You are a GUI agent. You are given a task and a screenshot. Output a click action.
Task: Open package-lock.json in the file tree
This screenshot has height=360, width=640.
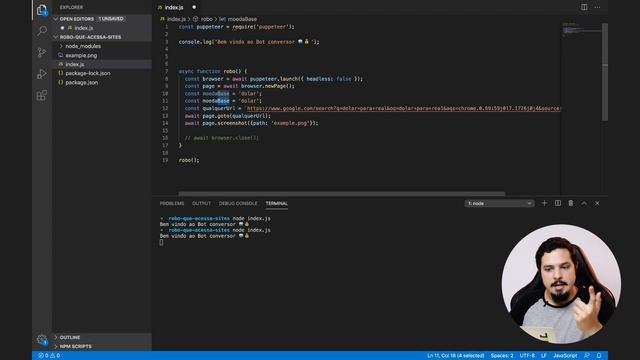click(x=87, y=73)
